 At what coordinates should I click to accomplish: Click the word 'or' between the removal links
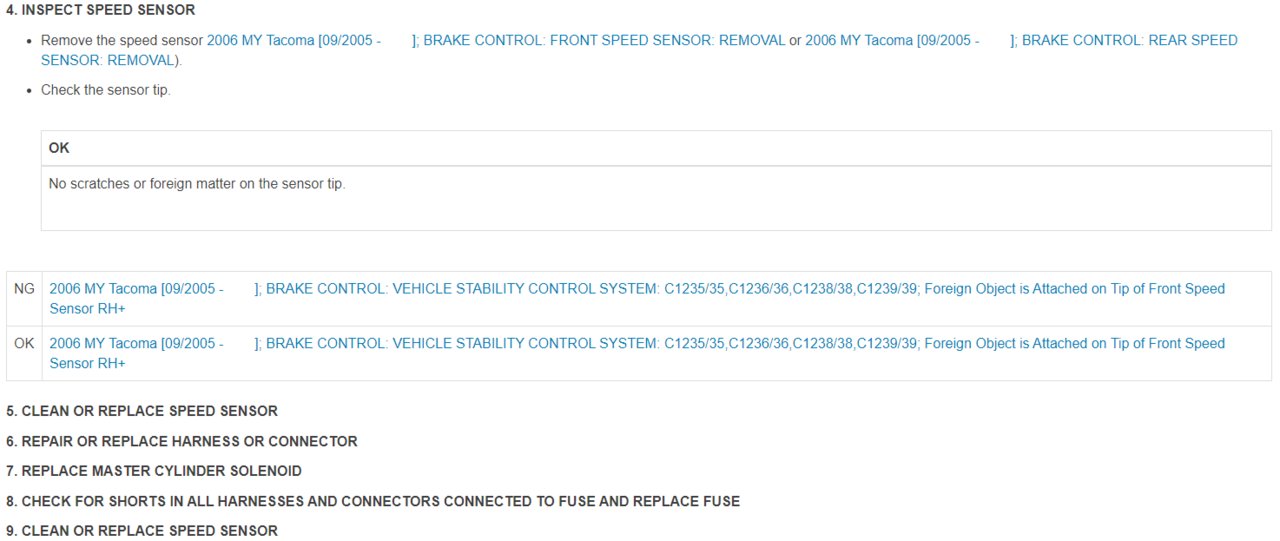795,41
